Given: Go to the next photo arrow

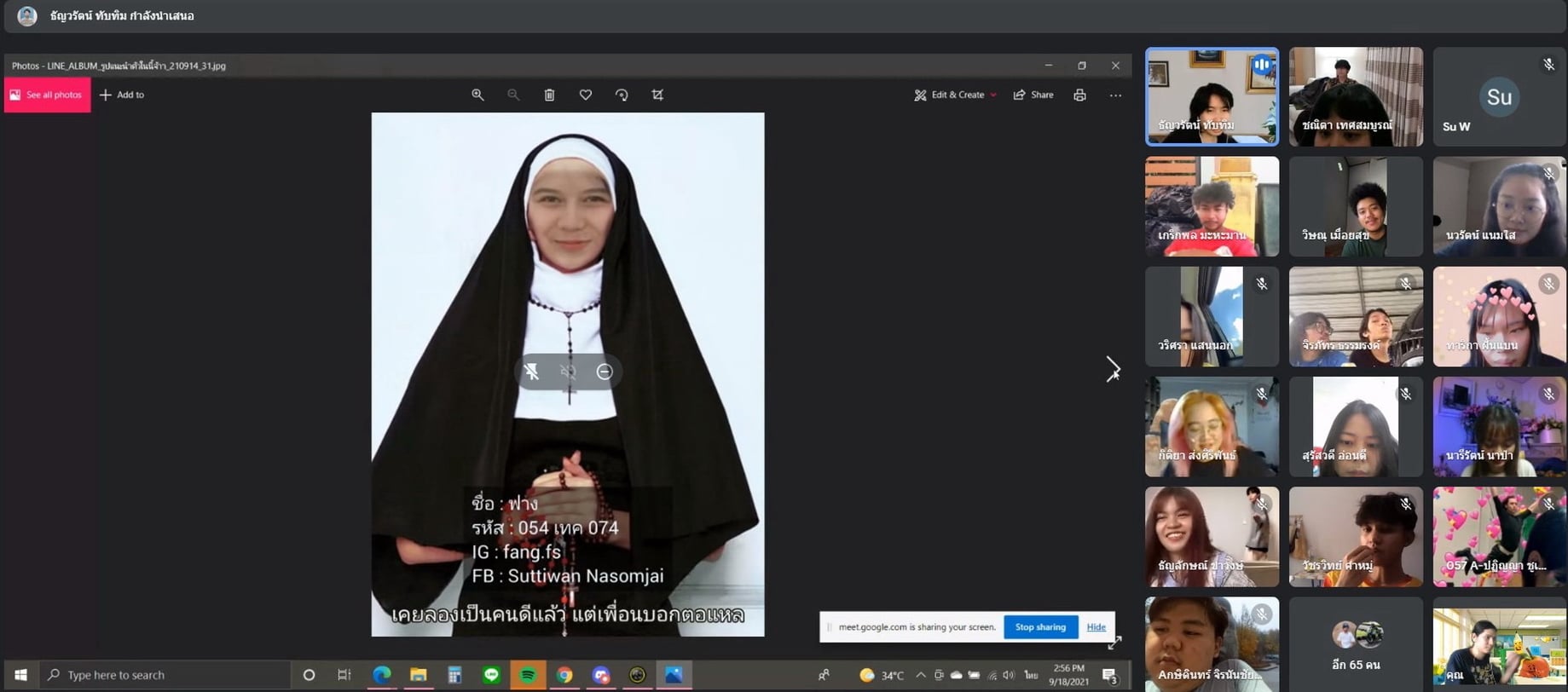Looking at the screenshot, I should [x=1112, y=369].
